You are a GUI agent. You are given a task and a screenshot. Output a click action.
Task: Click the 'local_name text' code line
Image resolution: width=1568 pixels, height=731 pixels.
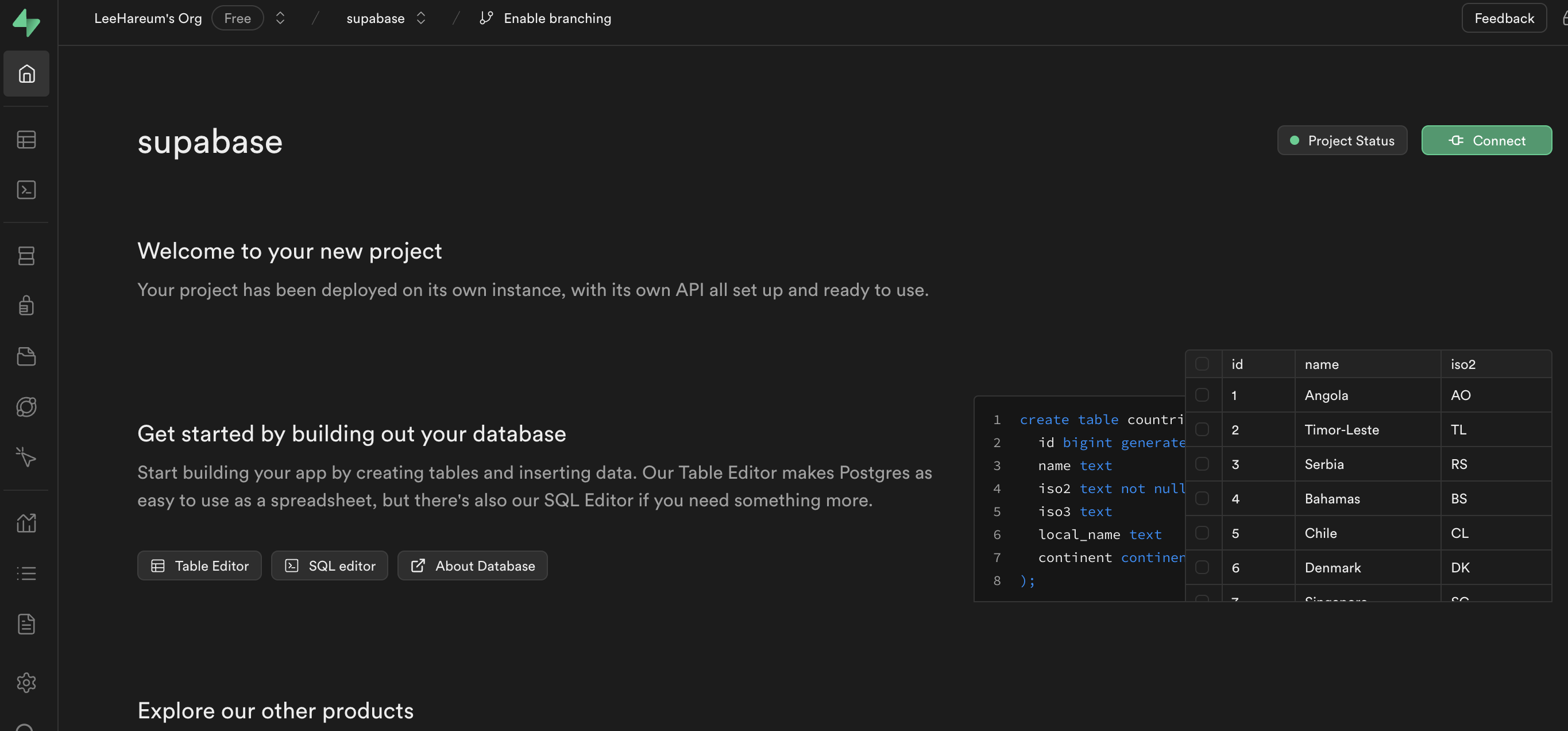[1100, 534]
